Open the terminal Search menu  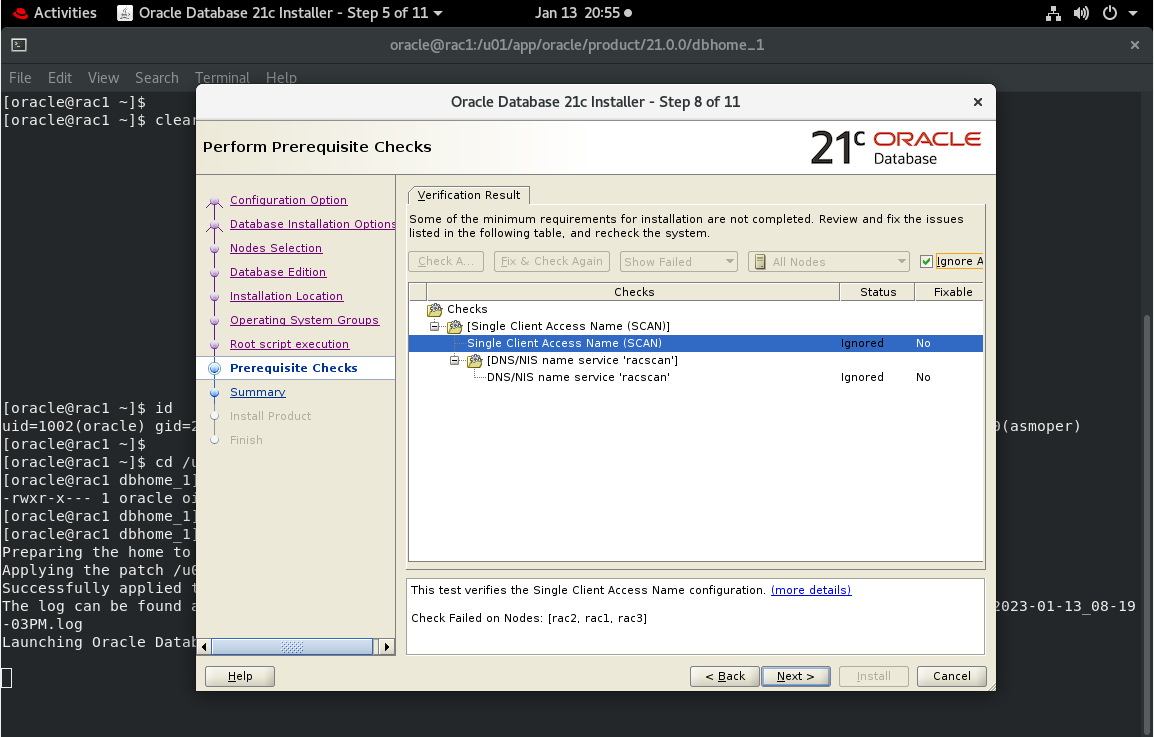pos(157,77)
